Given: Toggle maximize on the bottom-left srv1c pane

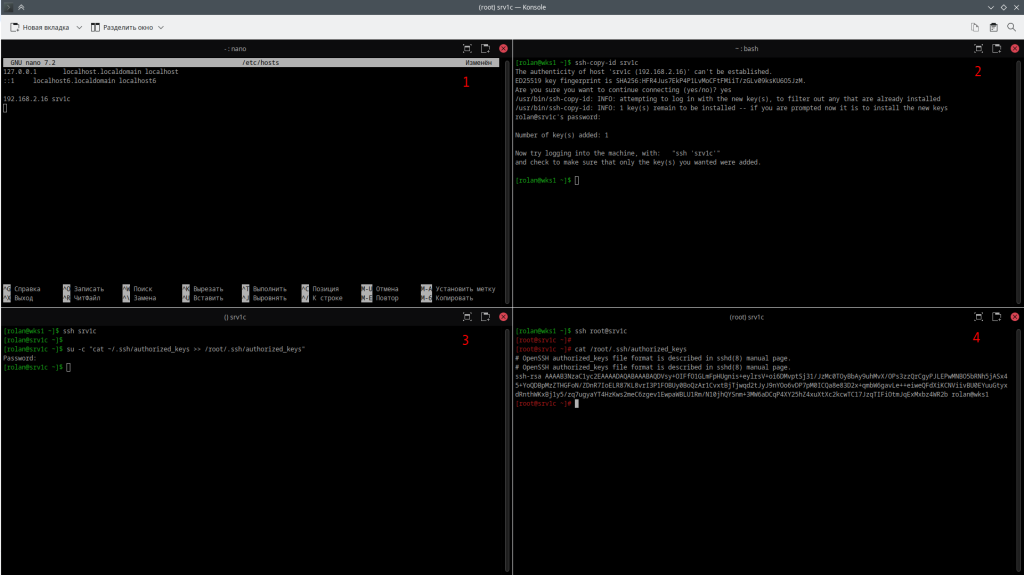Looking at the screenshot, I should pos(467,317).
